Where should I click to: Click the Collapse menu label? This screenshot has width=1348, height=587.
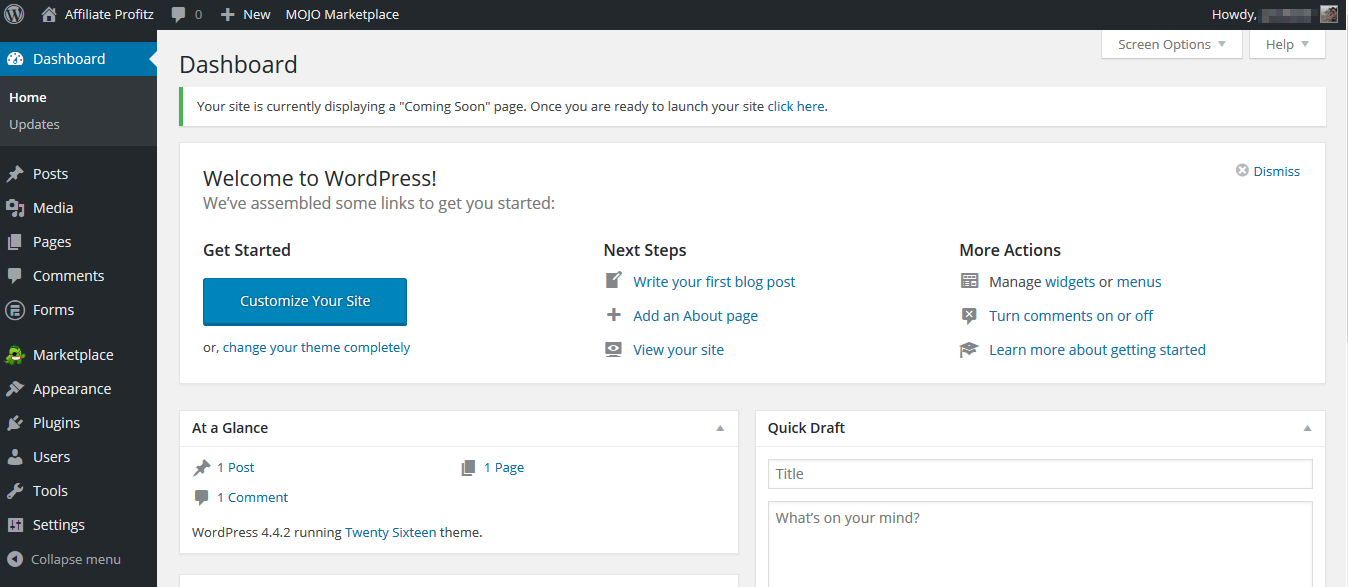76,559
